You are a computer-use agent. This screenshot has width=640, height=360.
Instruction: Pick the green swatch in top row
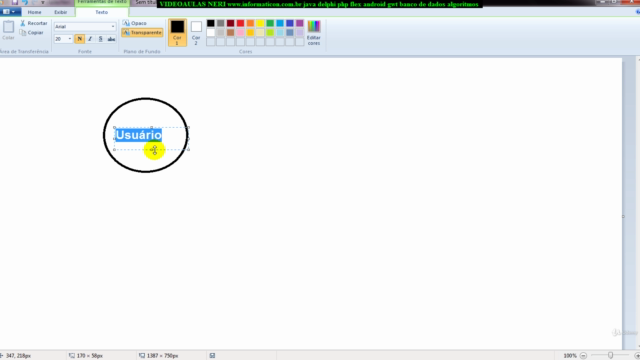(270, 23)
